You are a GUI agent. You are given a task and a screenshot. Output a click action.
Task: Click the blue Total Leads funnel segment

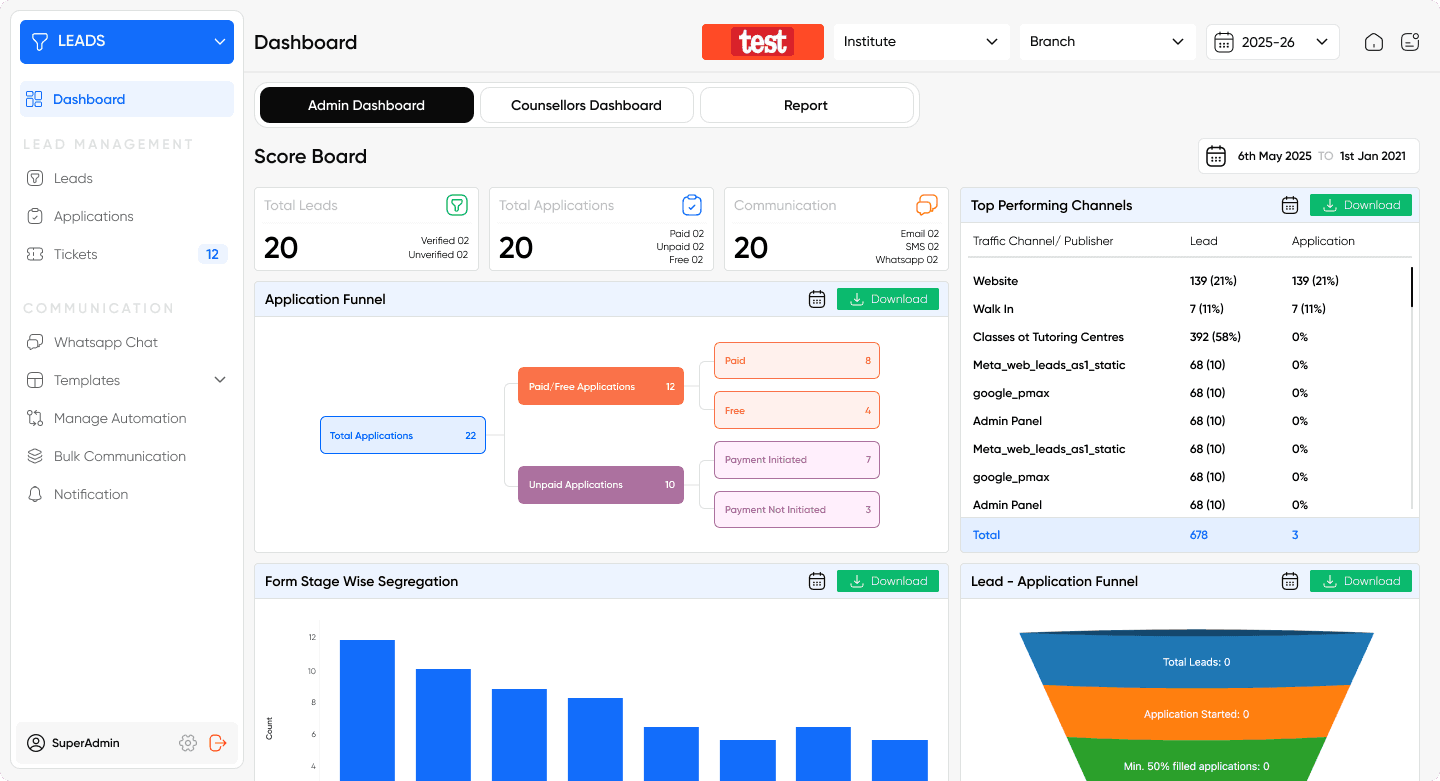click(1196, 660)
